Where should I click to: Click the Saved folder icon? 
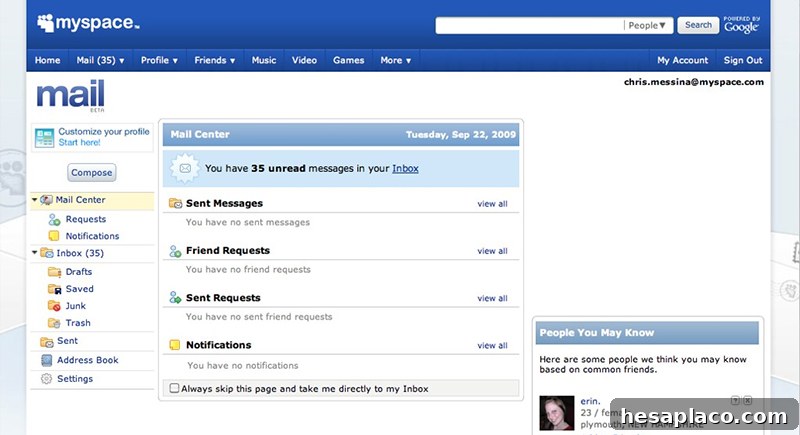click(x=54, y=289)
